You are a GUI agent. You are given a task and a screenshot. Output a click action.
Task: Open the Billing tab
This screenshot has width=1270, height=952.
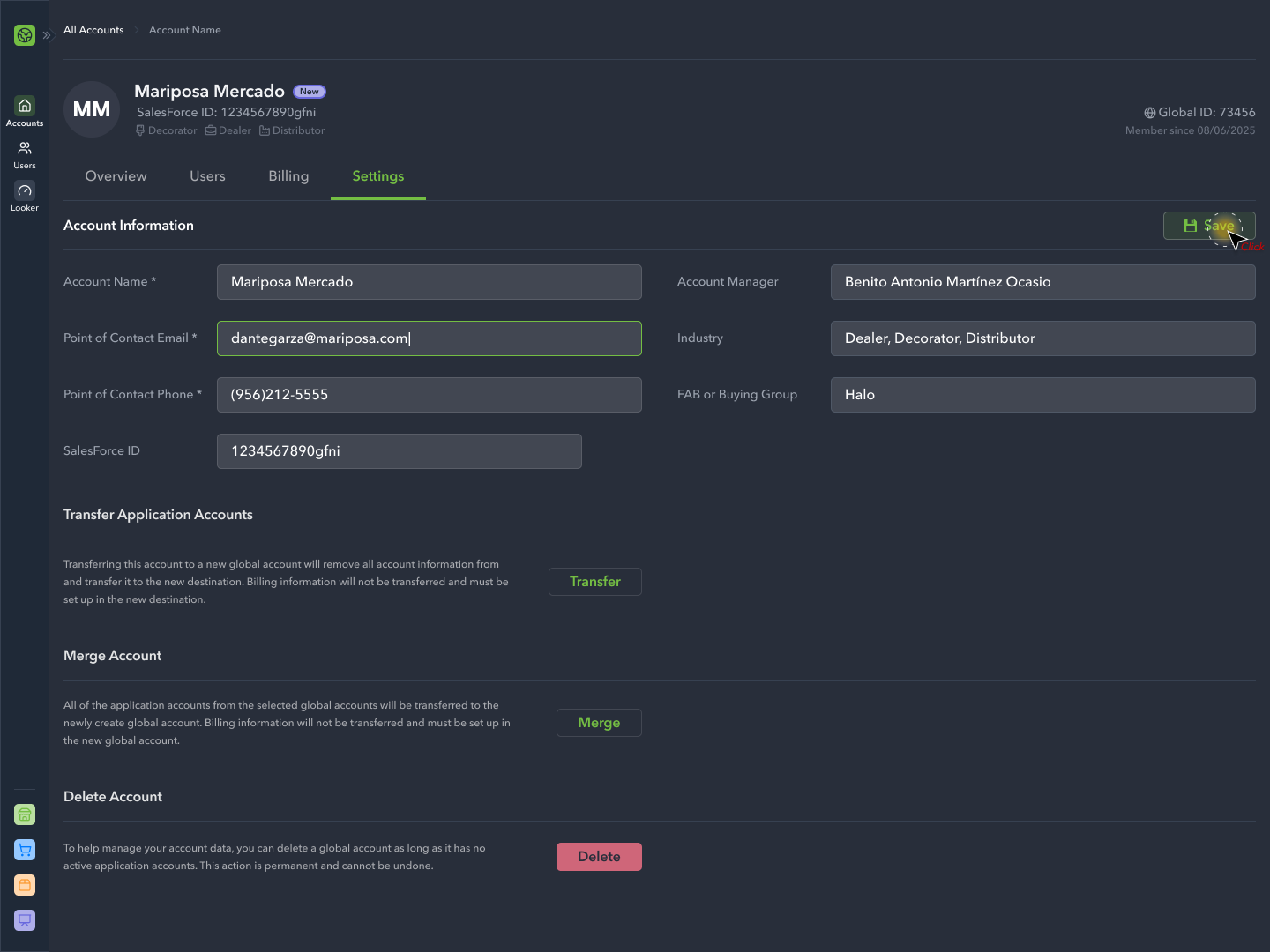(x=288, y=175)
